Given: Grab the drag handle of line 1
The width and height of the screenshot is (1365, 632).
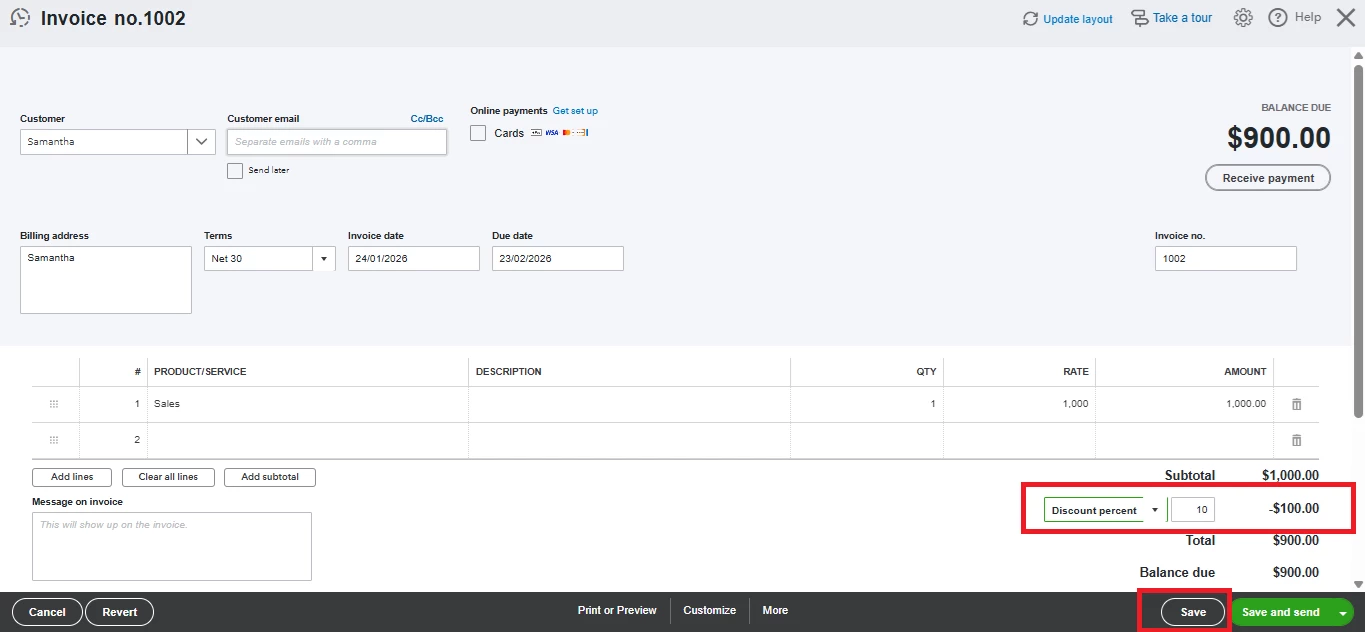Looking at the screenshot, I should (x=54, y=404).
